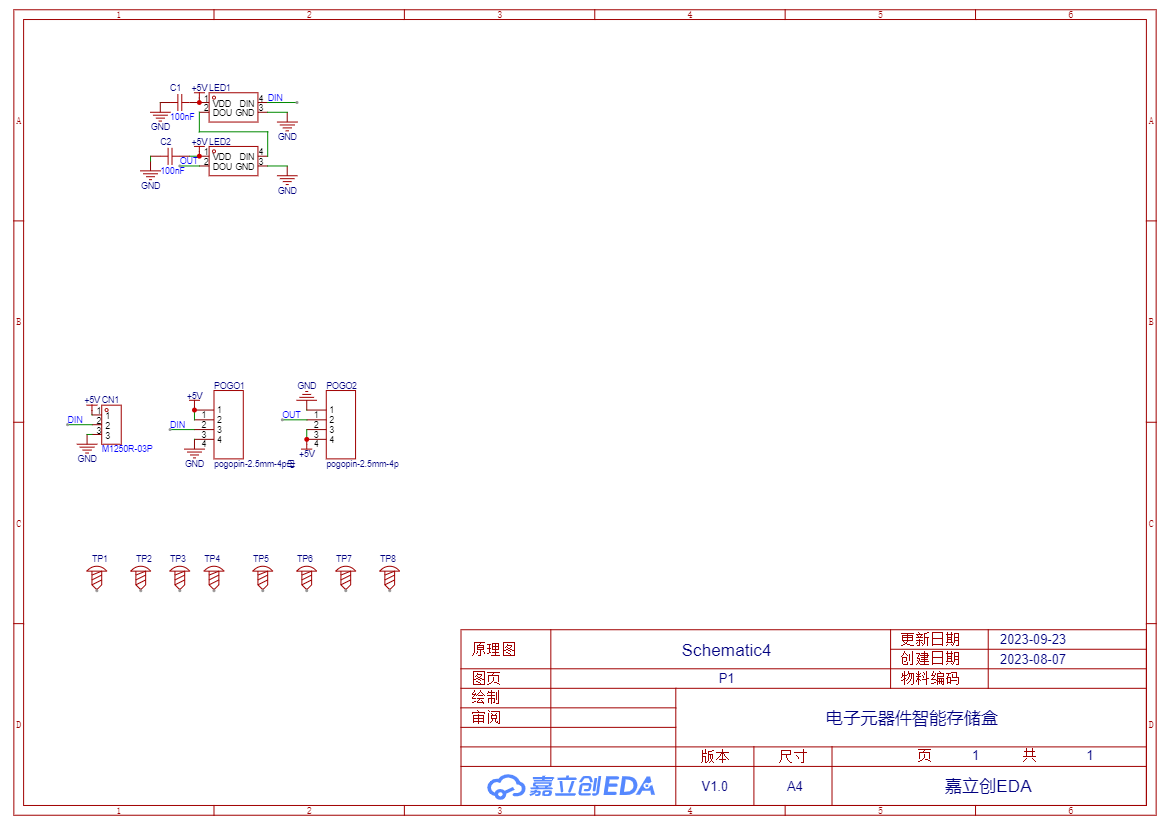Image resolution: width=1170 pixels, height=825 pixels.
Task: Click the DIN net label left of CN1
Action: pyautogui.click(x=75, y=420)
